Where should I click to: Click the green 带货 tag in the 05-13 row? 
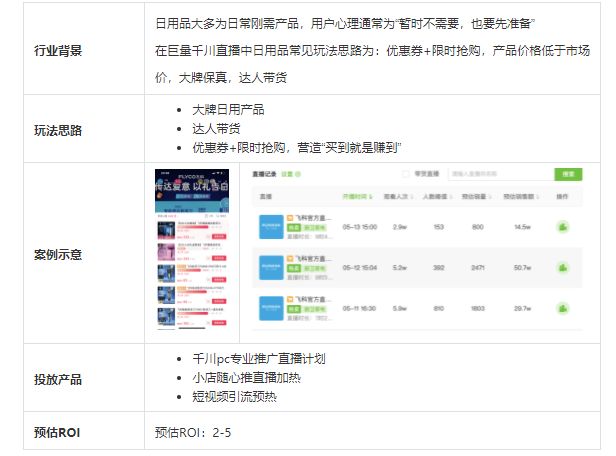click(x=294, y=227)
